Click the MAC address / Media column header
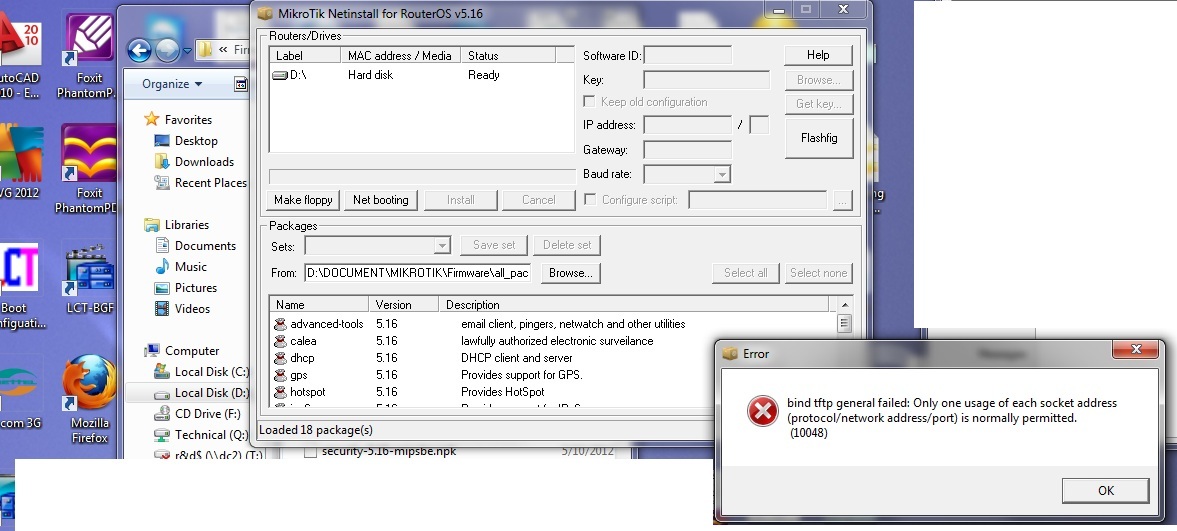The height and width of the screenshot is (531, 1177). tap(400, 56)
